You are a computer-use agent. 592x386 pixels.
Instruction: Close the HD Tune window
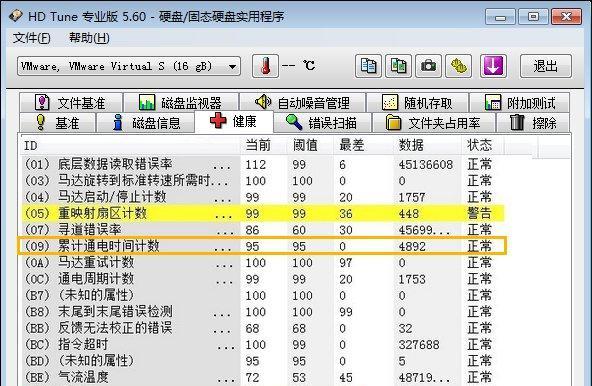[x=566, y=17]
